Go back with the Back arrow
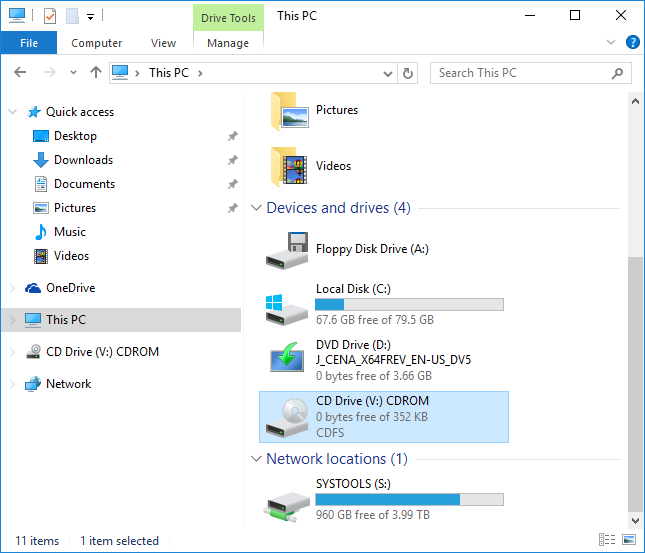This screenshot has height=553, width=645. click(20, 73)
